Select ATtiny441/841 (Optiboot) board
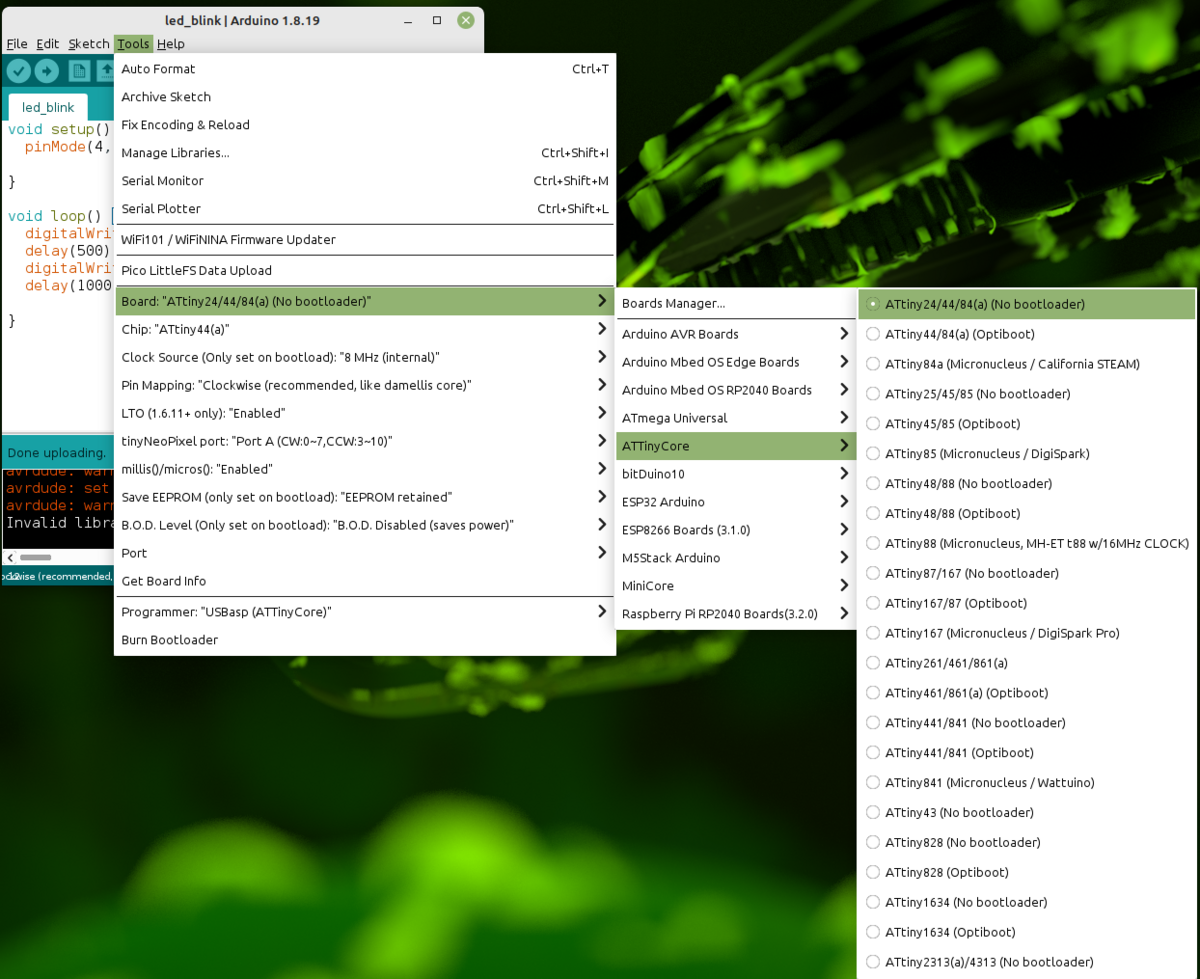 point(1027,753)
